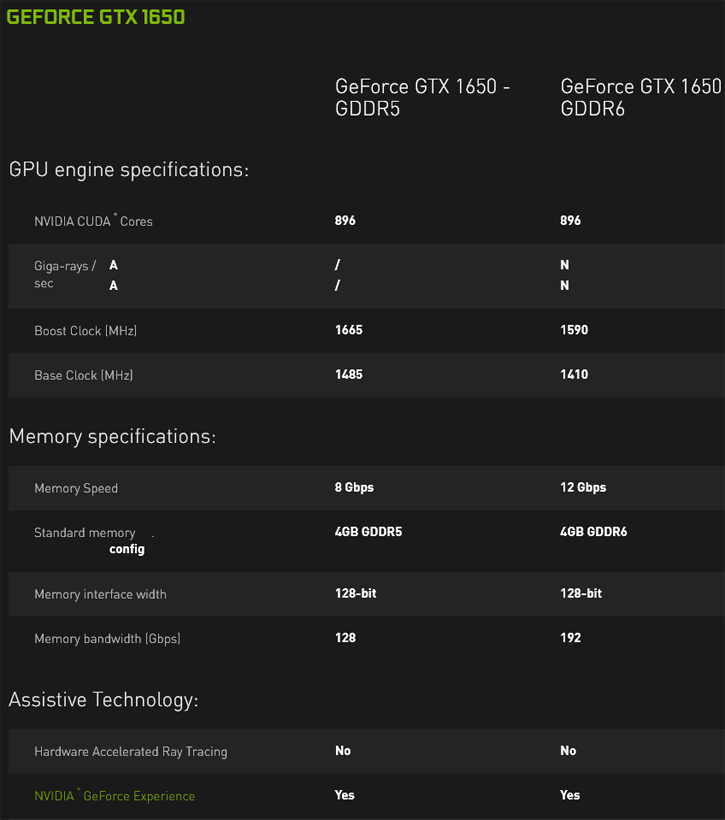The width and height of the screenshot is (725, 820).
Task: Click the 1665 boost clock value
Action: [x=349, y=329]
